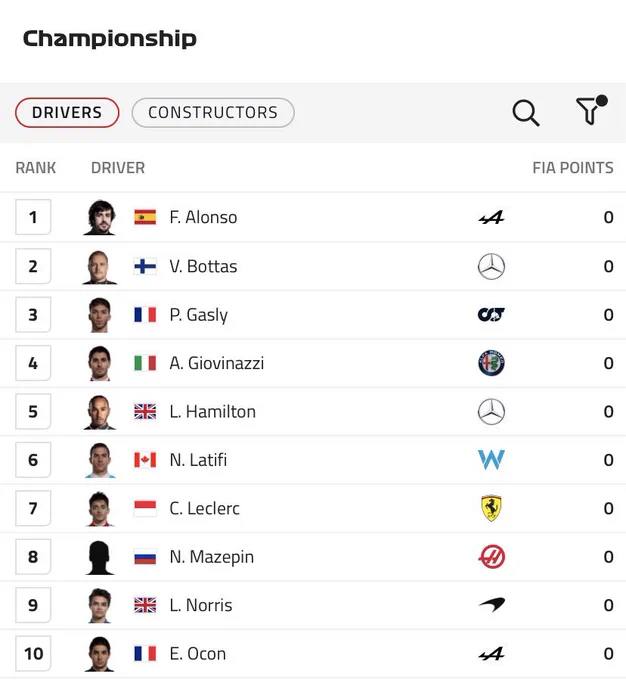Screen dimensions: 626x680
Task: Open F. Alonso driver name
Action: point(203,217)
